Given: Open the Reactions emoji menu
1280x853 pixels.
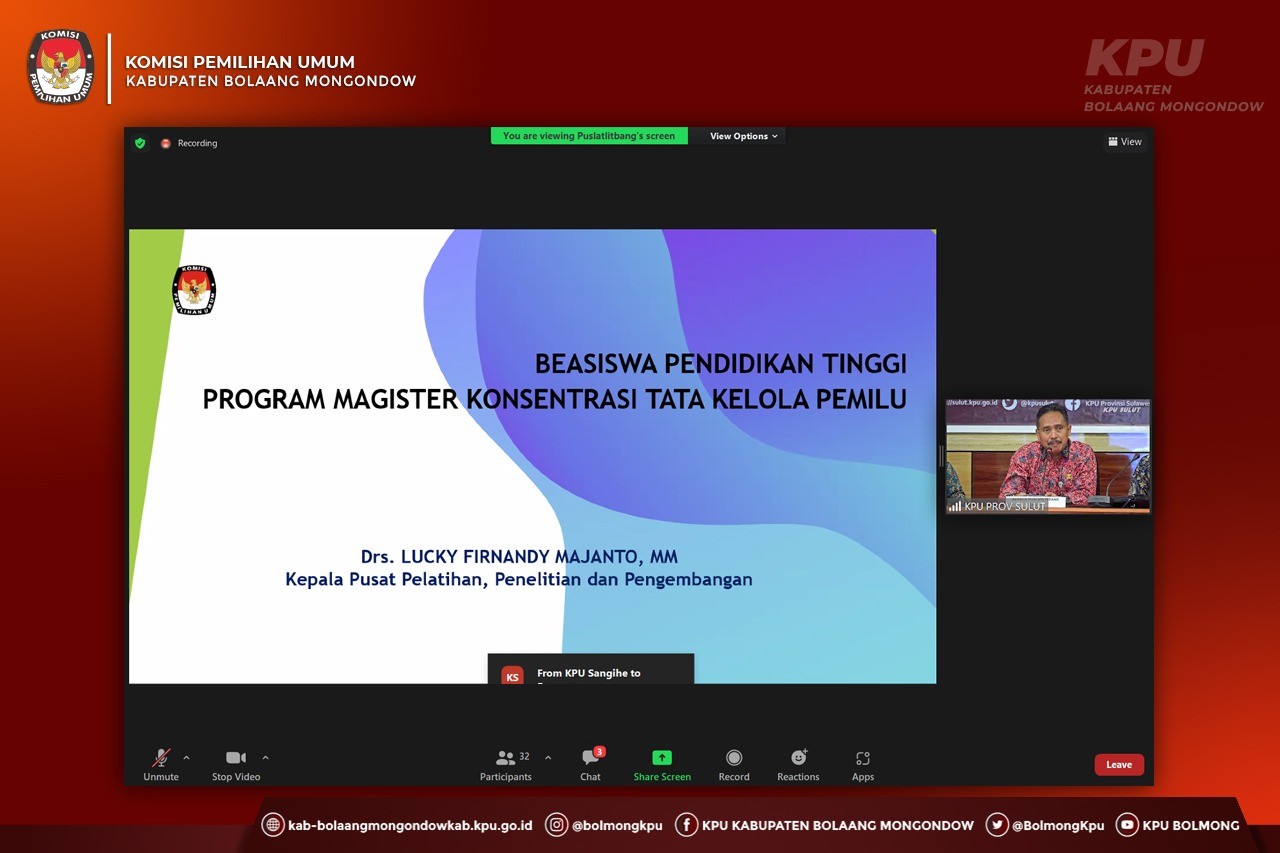Looking at the screenshot, I should click(798, 758).
